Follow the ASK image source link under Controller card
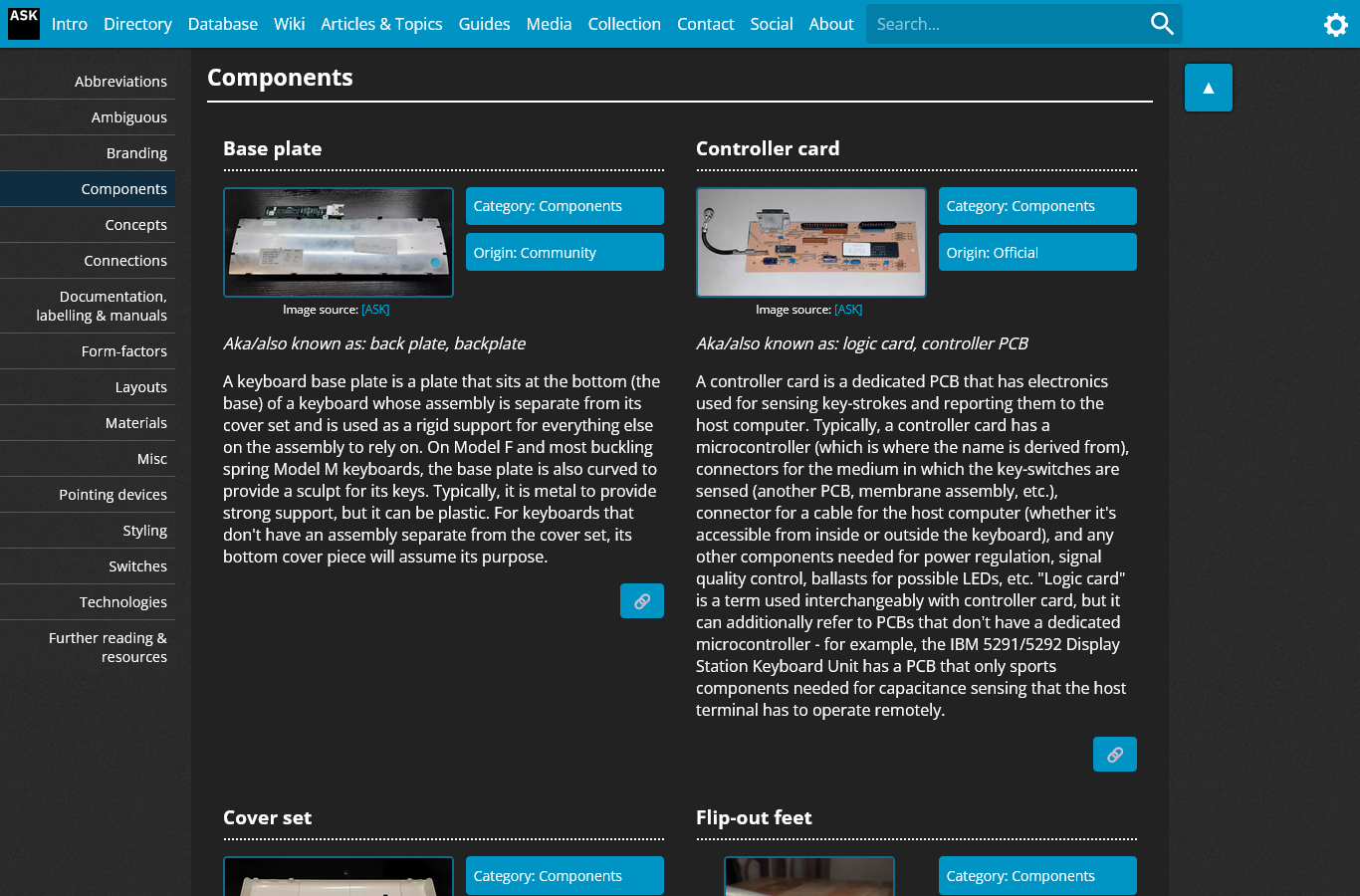This screenshot has height=896, width=1360. click(x=848, y=310)
